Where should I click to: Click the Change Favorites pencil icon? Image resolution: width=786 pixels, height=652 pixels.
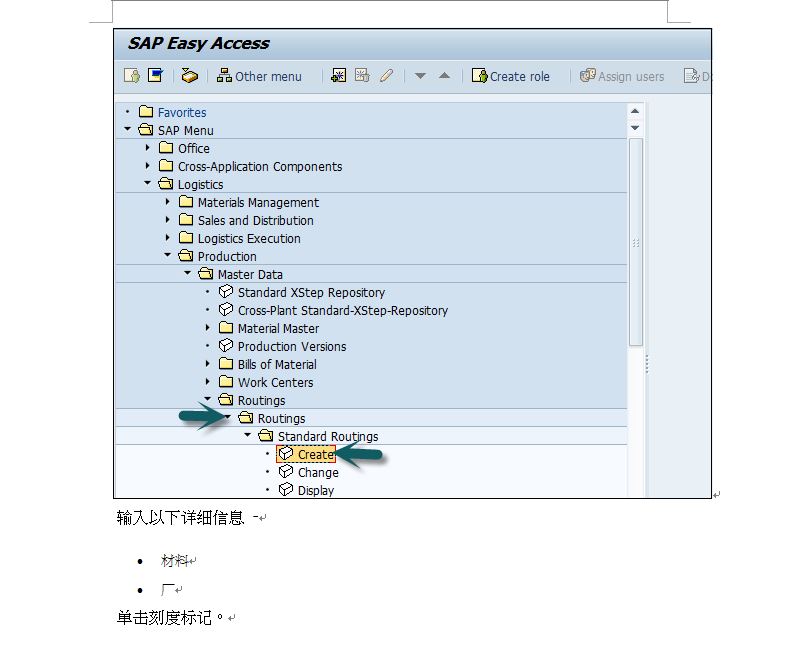(x=386, y=76)
